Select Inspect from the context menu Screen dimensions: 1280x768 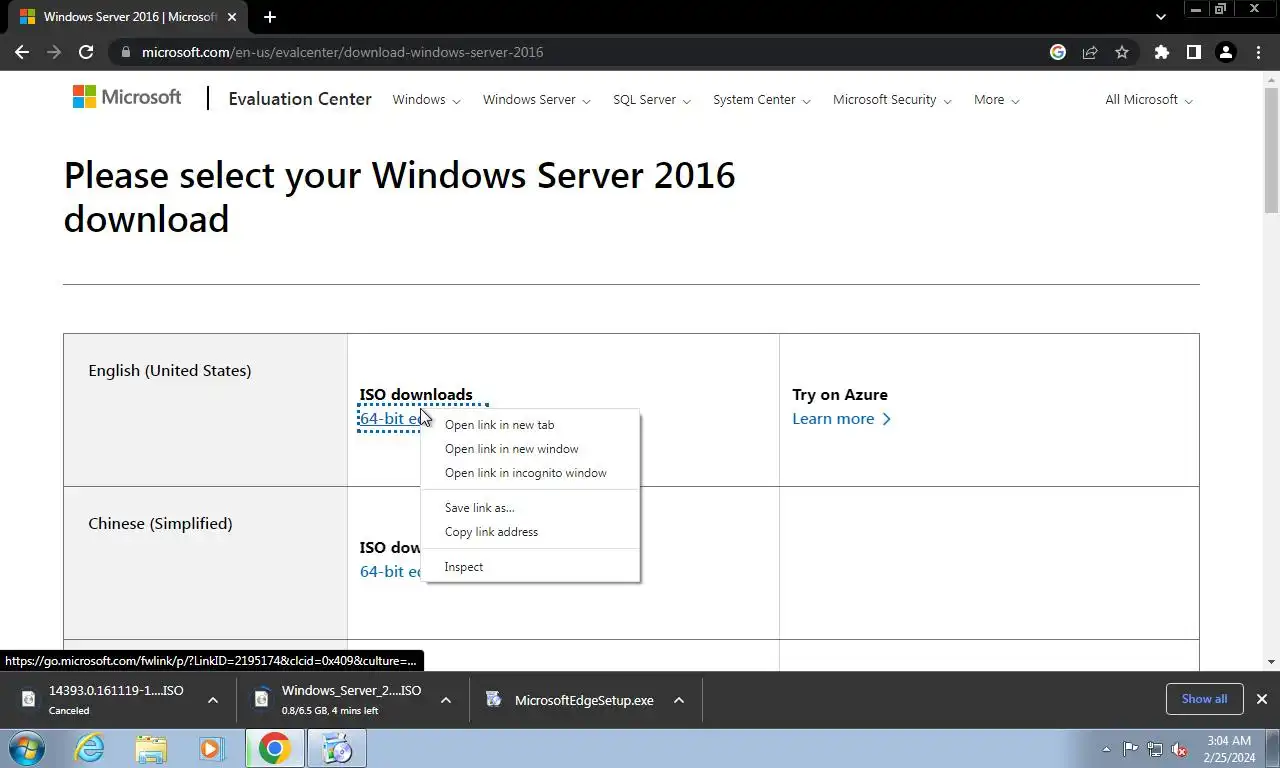click(530, 567)
